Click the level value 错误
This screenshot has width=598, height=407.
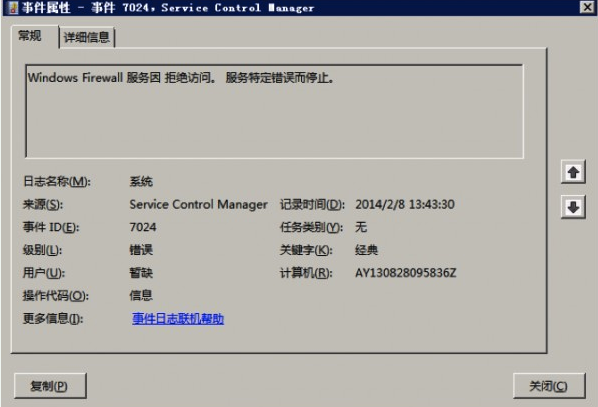[141, 250]
